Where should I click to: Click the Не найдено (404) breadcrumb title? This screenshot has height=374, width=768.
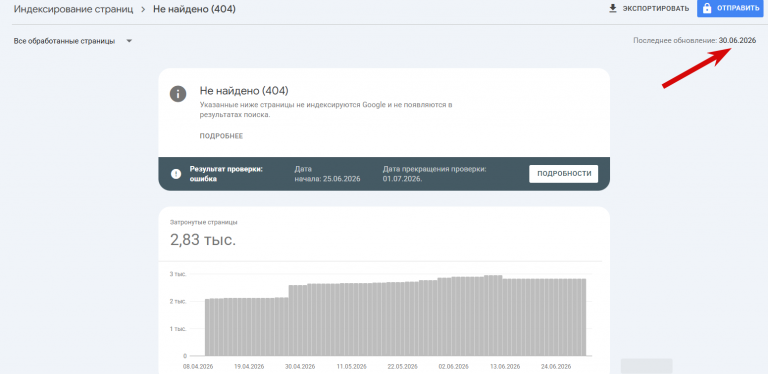click(194, 9)
